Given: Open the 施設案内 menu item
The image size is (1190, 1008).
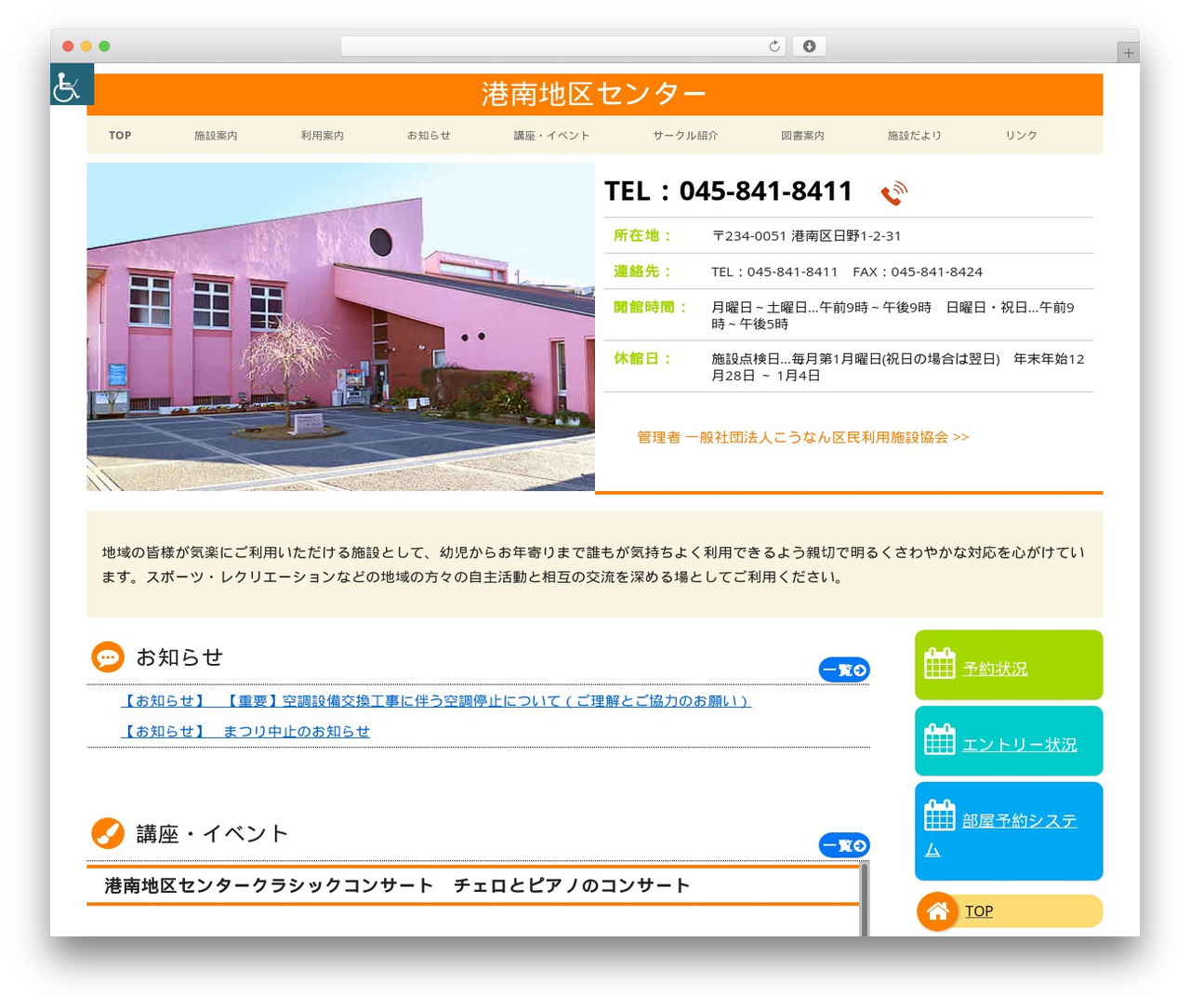Looking at the screenshot, I should pyautogui.click(x=216, y=136).
